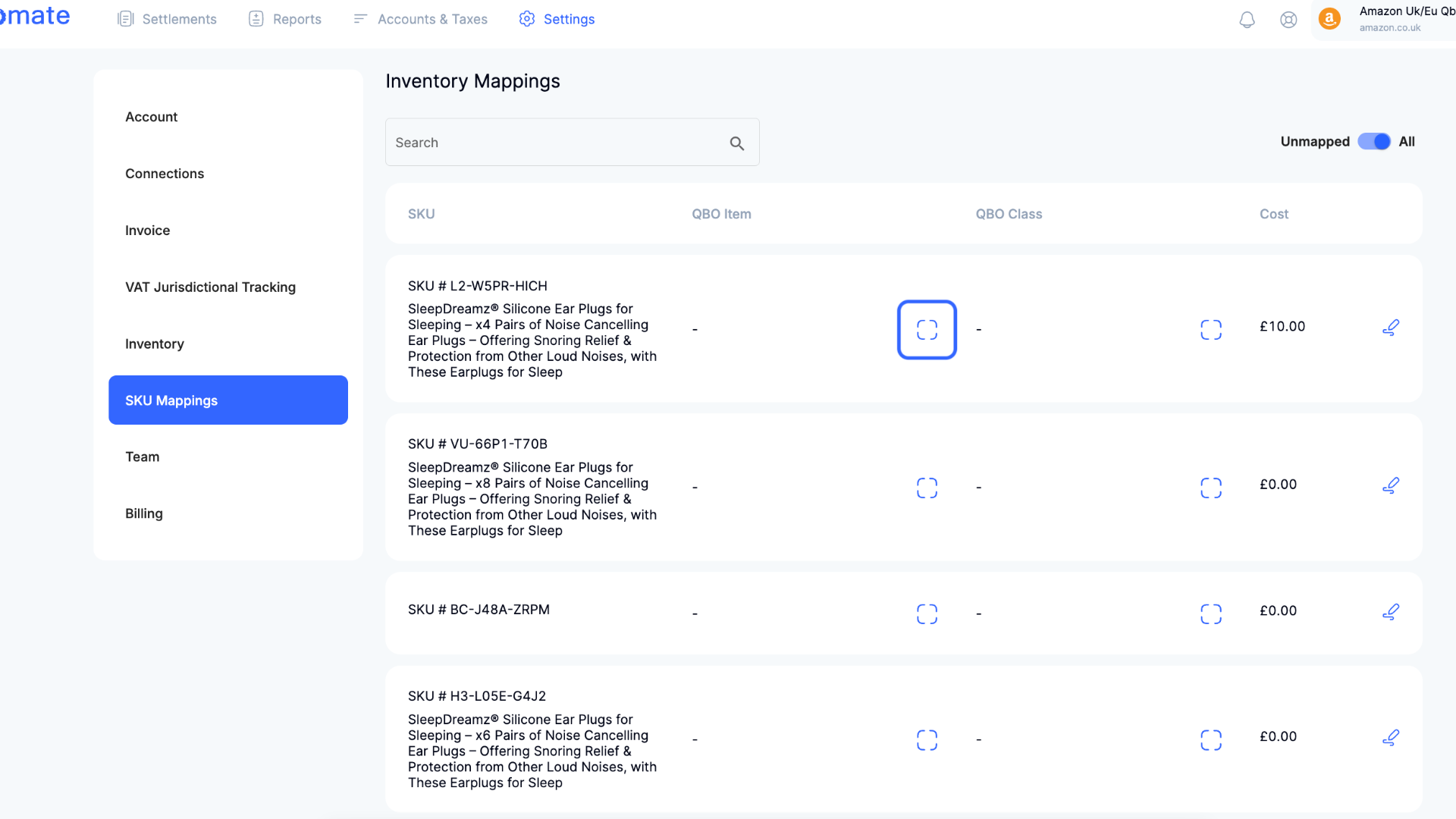
Task: Click SKU # BC-J48A-ZRPM text
Action: [x=479, y=610]
